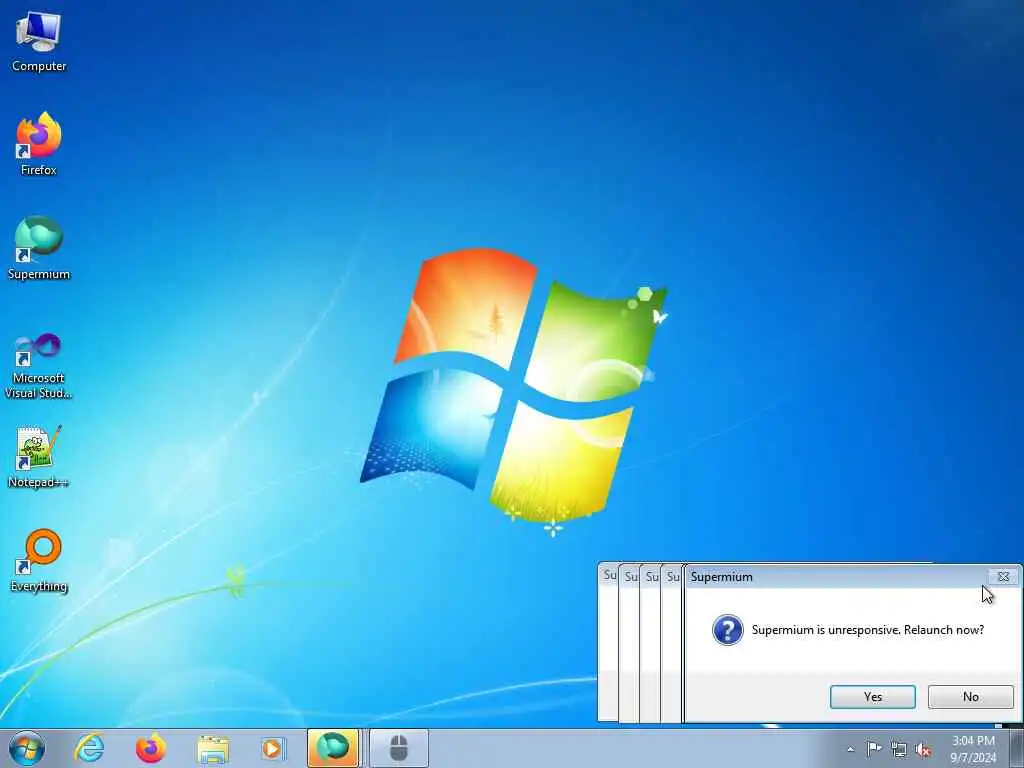1024x768 pixels.
Task: Click the blue question mark icon
Action: pos(728,630)
